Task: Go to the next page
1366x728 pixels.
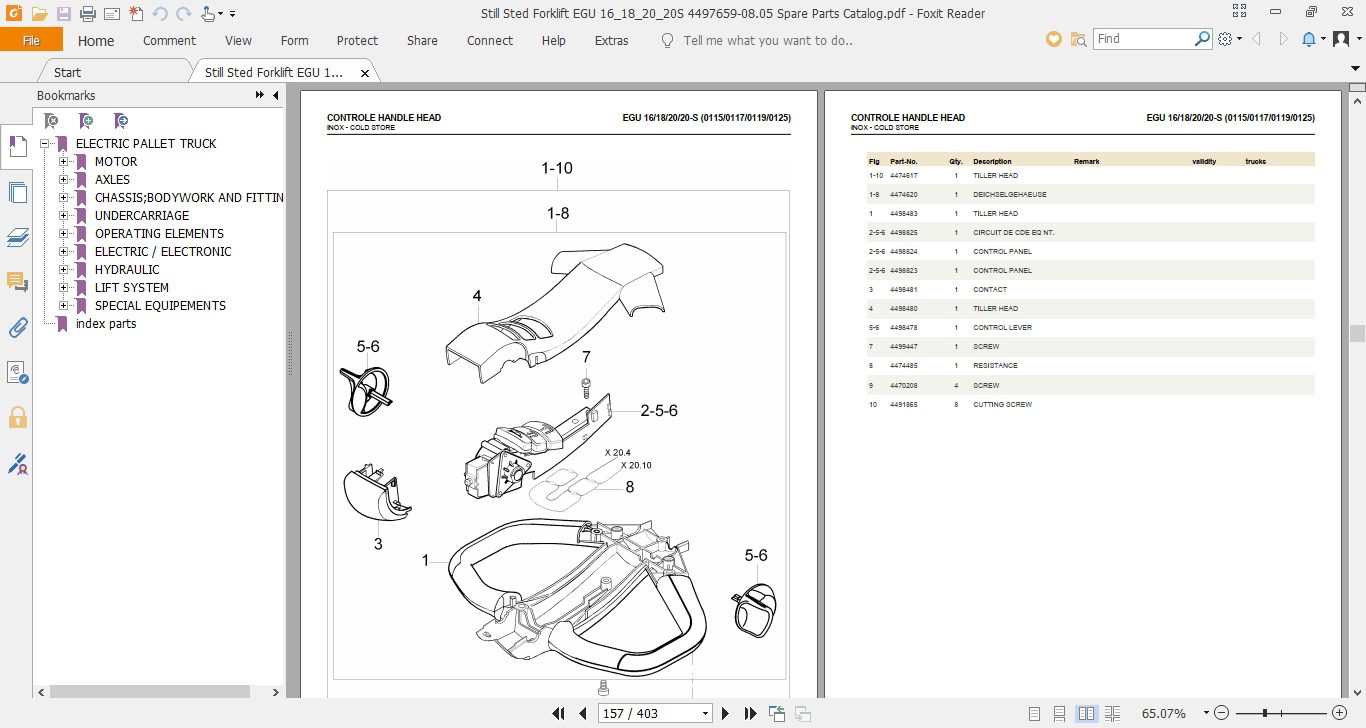Action: click(x=726, y=714)
